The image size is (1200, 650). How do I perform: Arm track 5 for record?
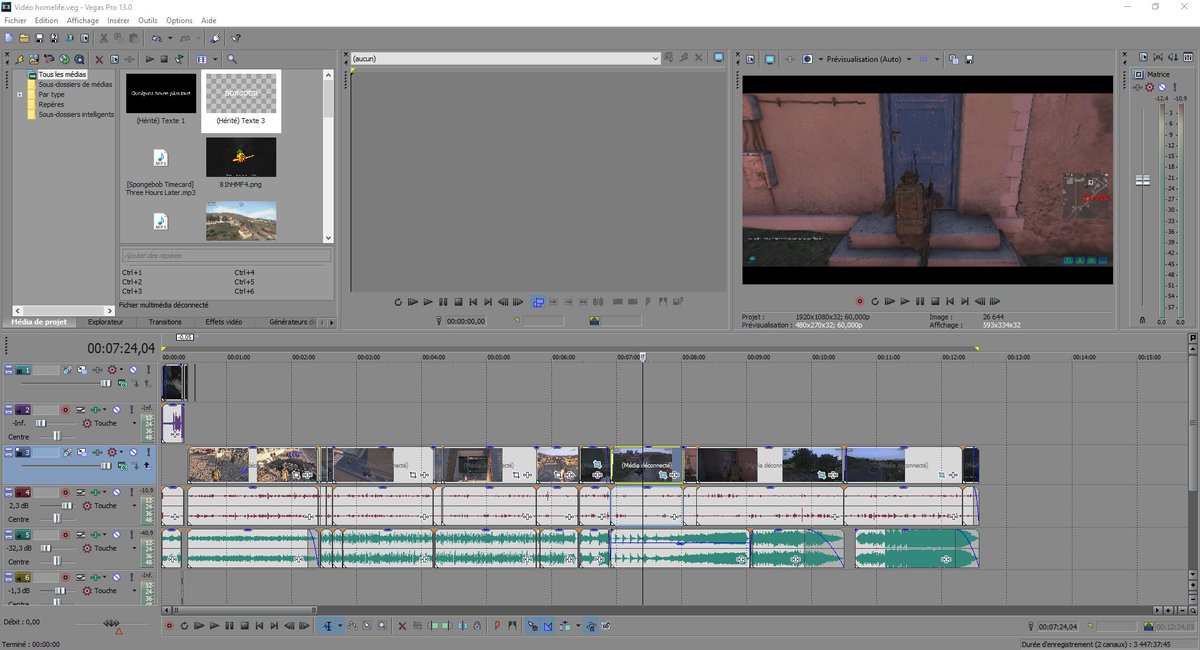(x=65, y=535)
